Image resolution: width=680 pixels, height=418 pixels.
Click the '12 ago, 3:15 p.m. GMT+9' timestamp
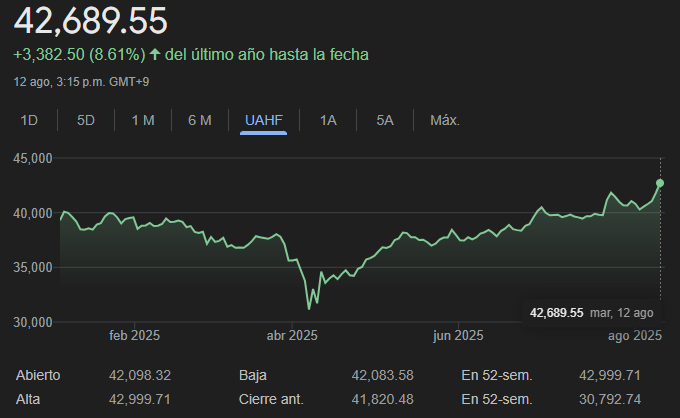pos(82,82)
